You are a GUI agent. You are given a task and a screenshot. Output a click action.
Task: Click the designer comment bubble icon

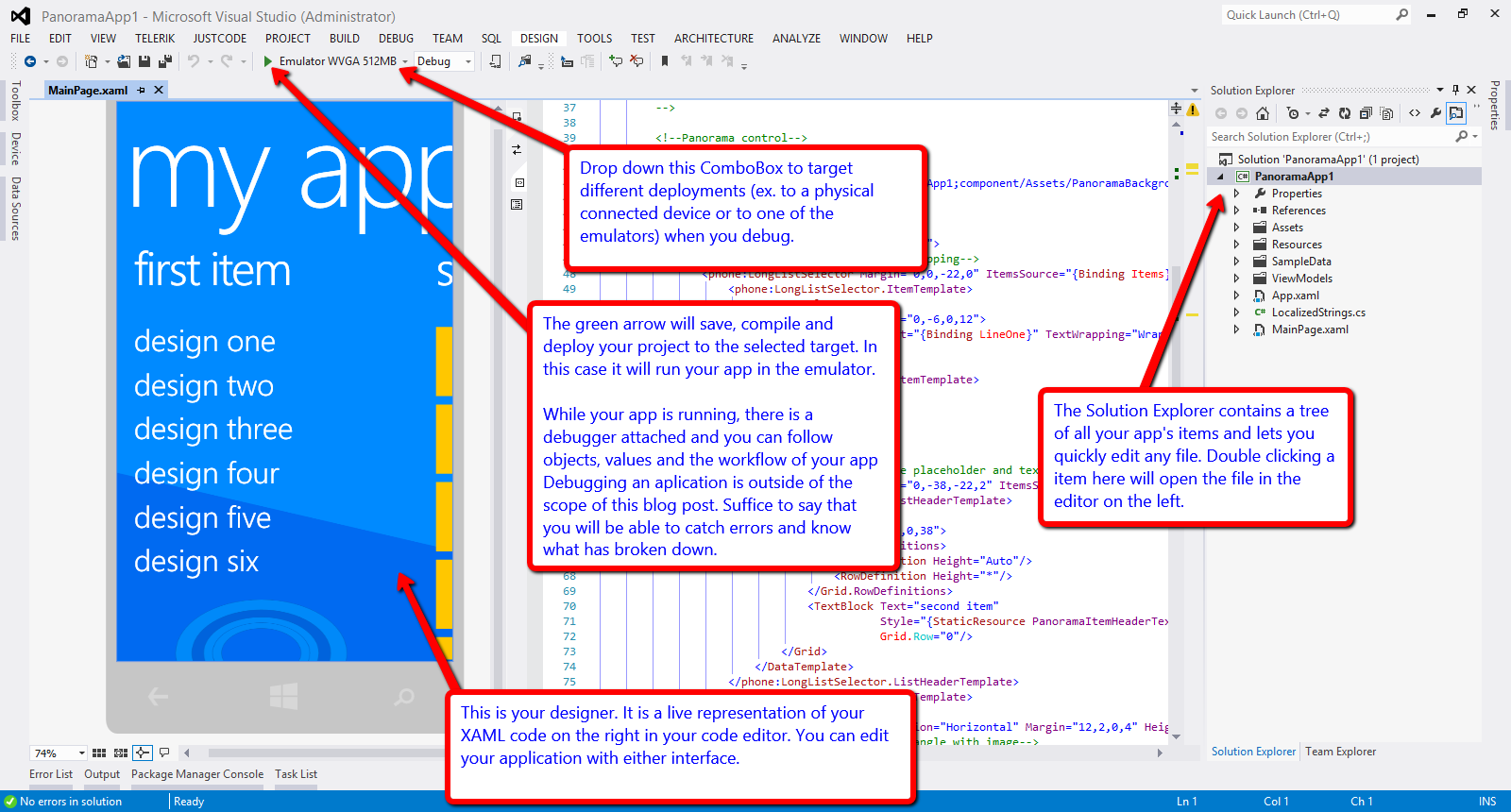tap(164, 753)
